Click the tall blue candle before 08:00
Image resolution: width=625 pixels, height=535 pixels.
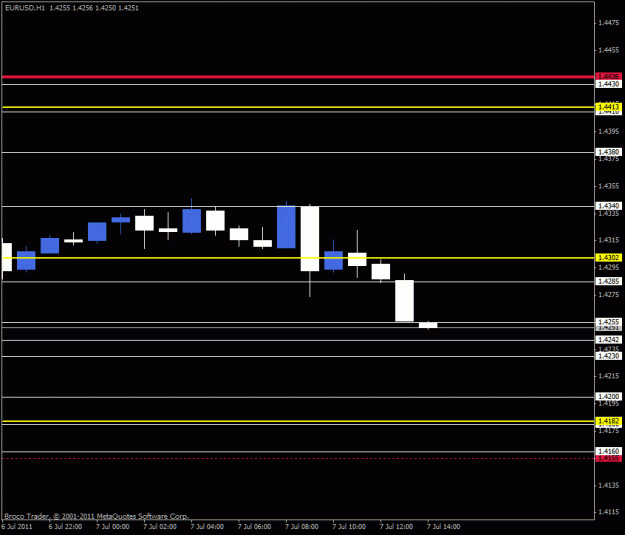coord(286,227)
